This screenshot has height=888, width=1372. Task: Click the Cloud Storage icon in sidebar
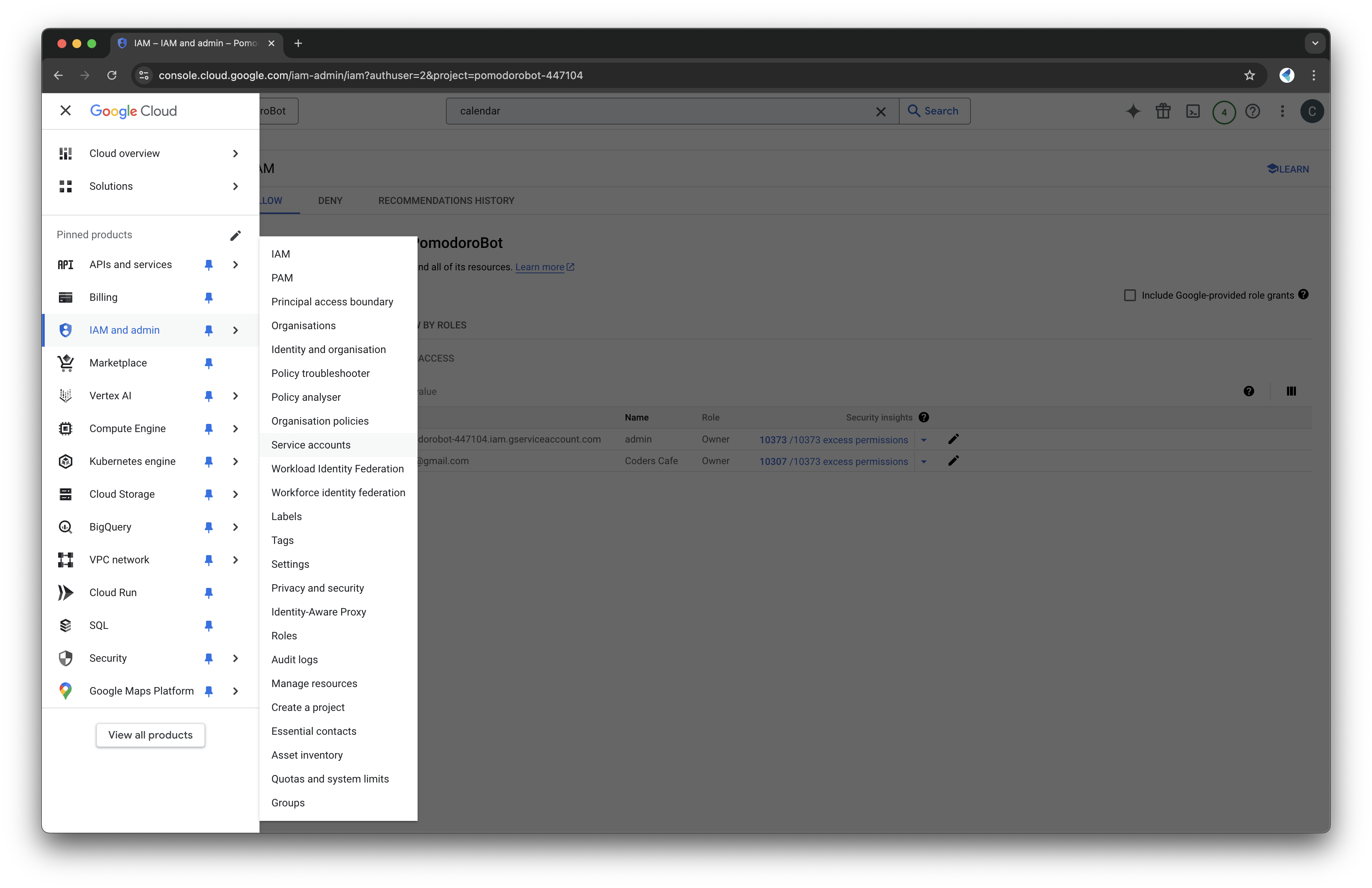(65, 493)
